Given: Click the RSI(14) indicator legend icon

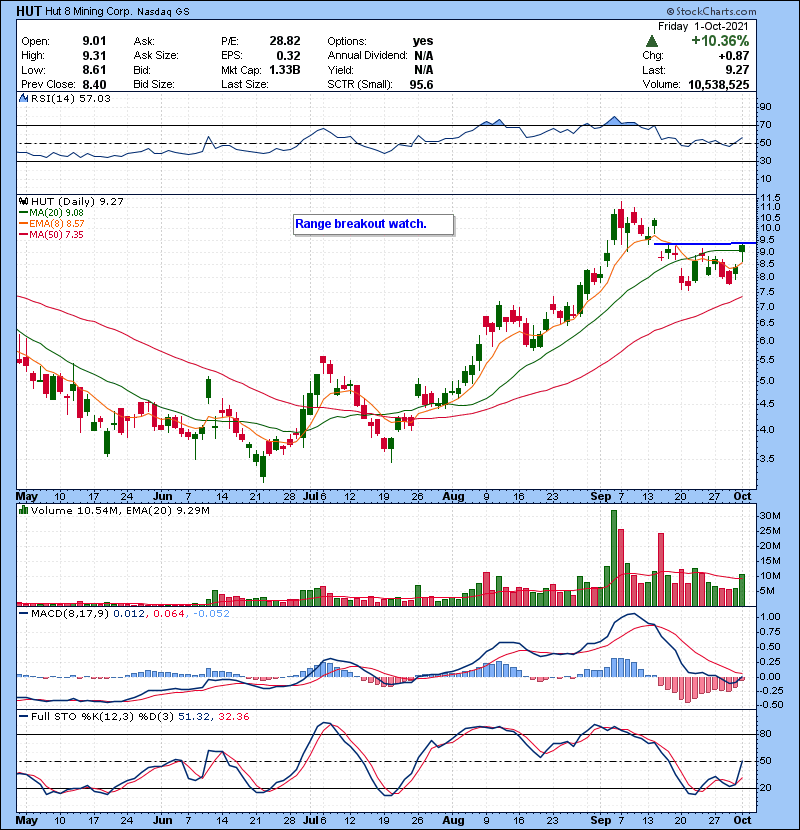Looking at the screenshot, I should [23, 98].
